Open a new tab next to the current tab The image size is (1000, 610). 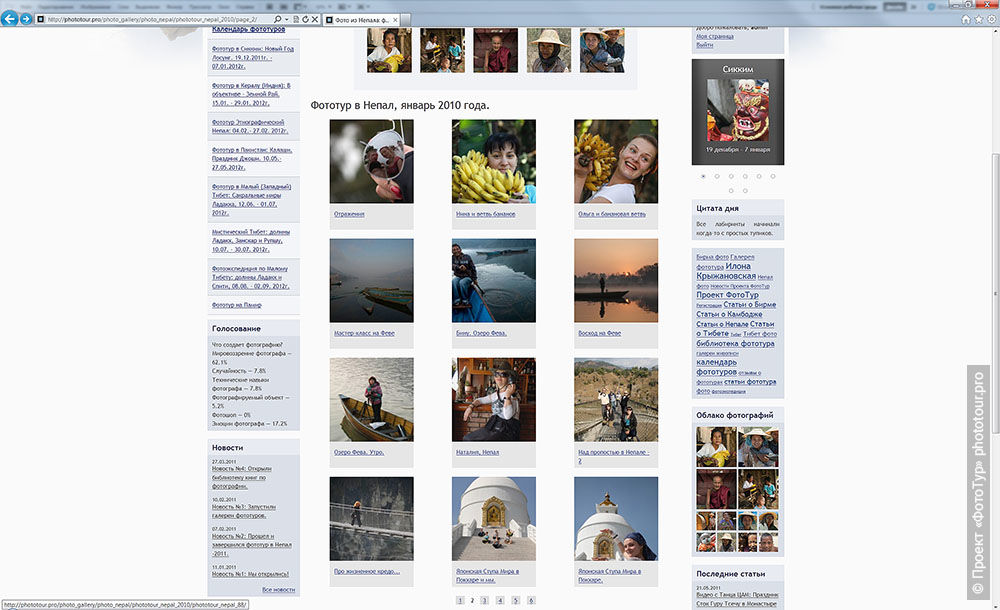[x=406, y=20]
